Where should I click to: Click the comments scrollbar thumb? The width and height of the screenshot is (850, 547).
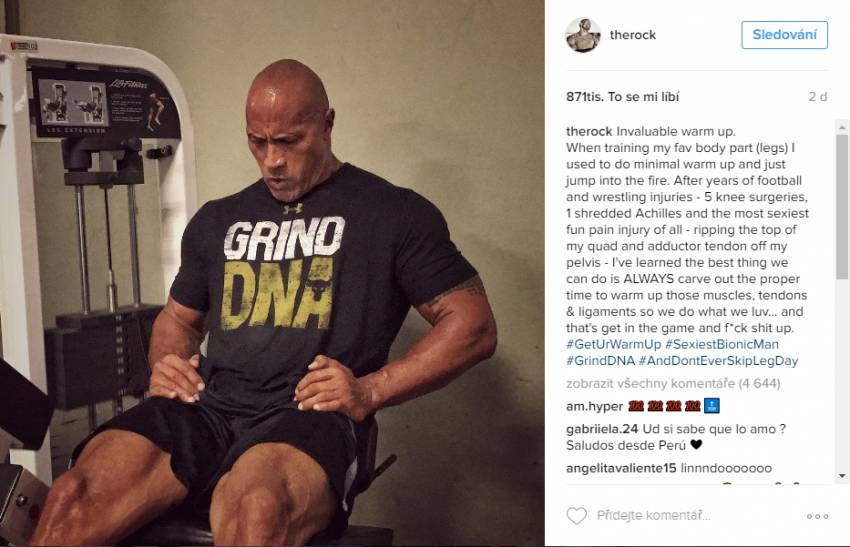coord(842,207)
